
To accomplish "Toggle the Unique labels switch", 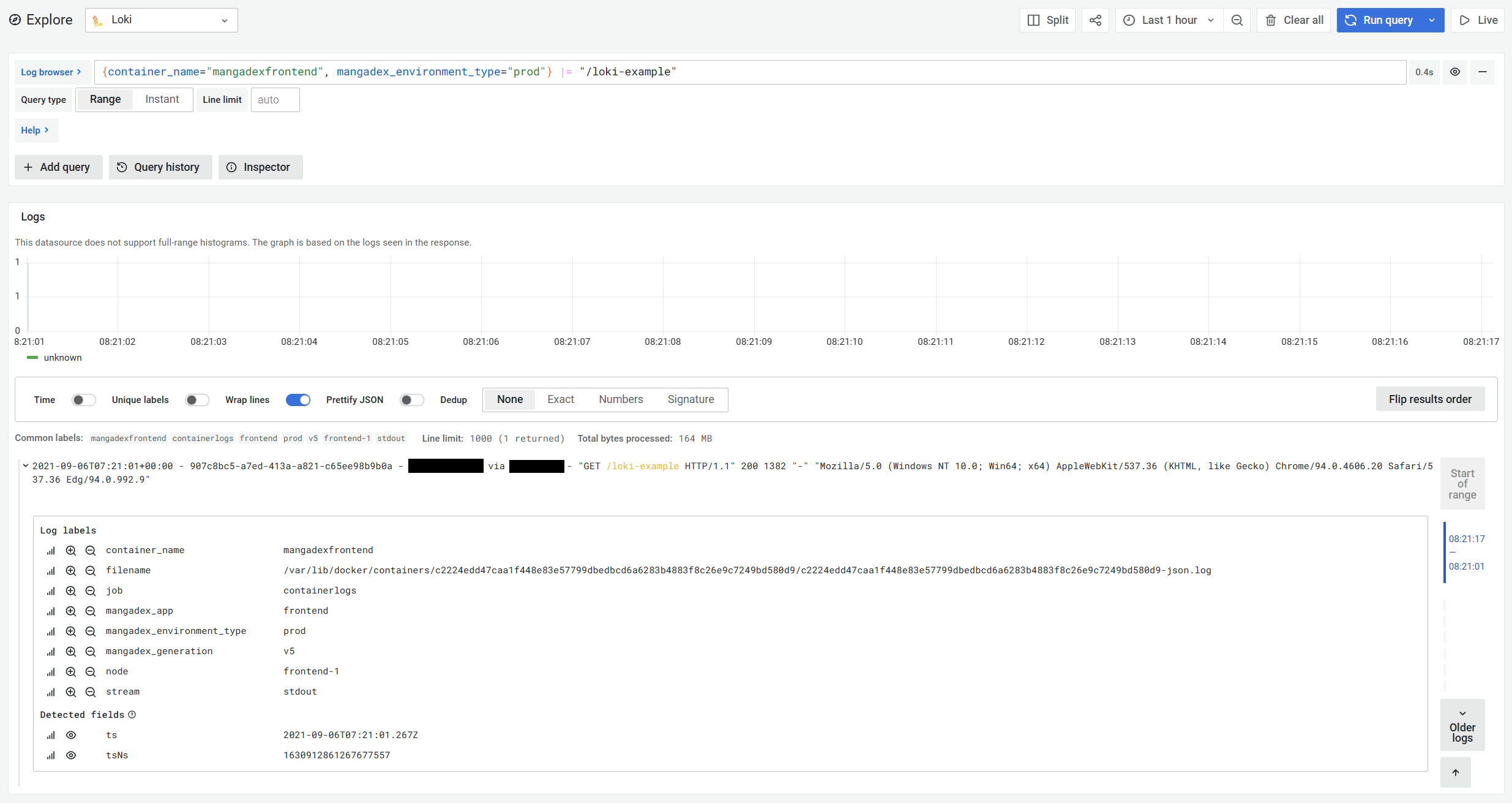I will pyautogui.click(x=196, y=399).
